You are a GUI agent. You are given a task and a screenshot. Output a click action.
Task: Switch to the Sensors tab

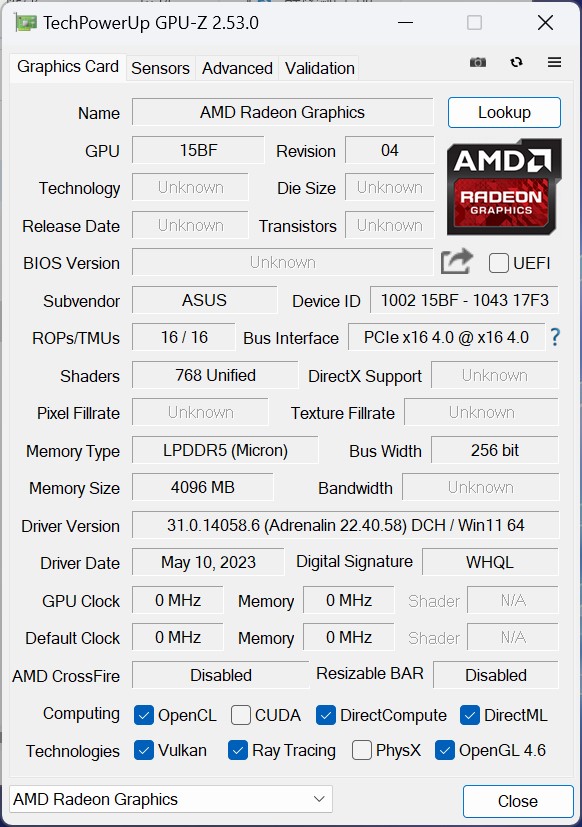pos(160,68)
